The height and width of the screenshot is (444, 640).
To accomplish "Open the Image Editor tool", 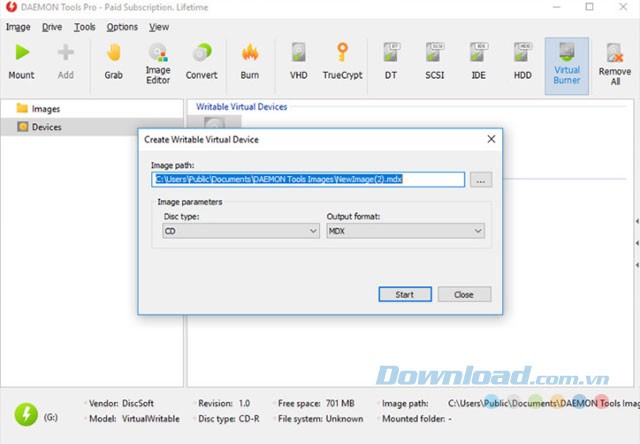I will (x=158, y=62).
